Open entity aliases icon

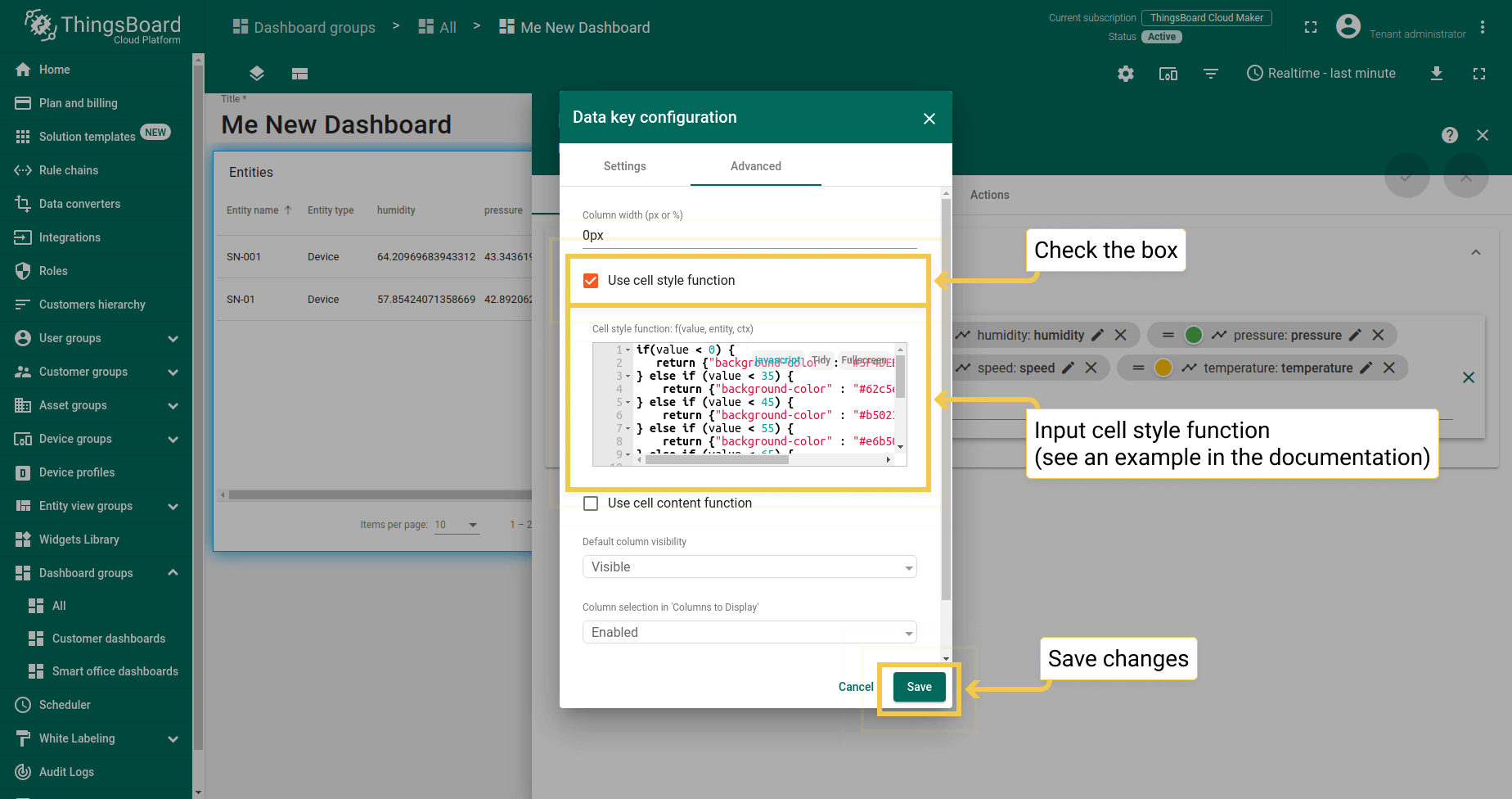click(x=1168, y=74)
